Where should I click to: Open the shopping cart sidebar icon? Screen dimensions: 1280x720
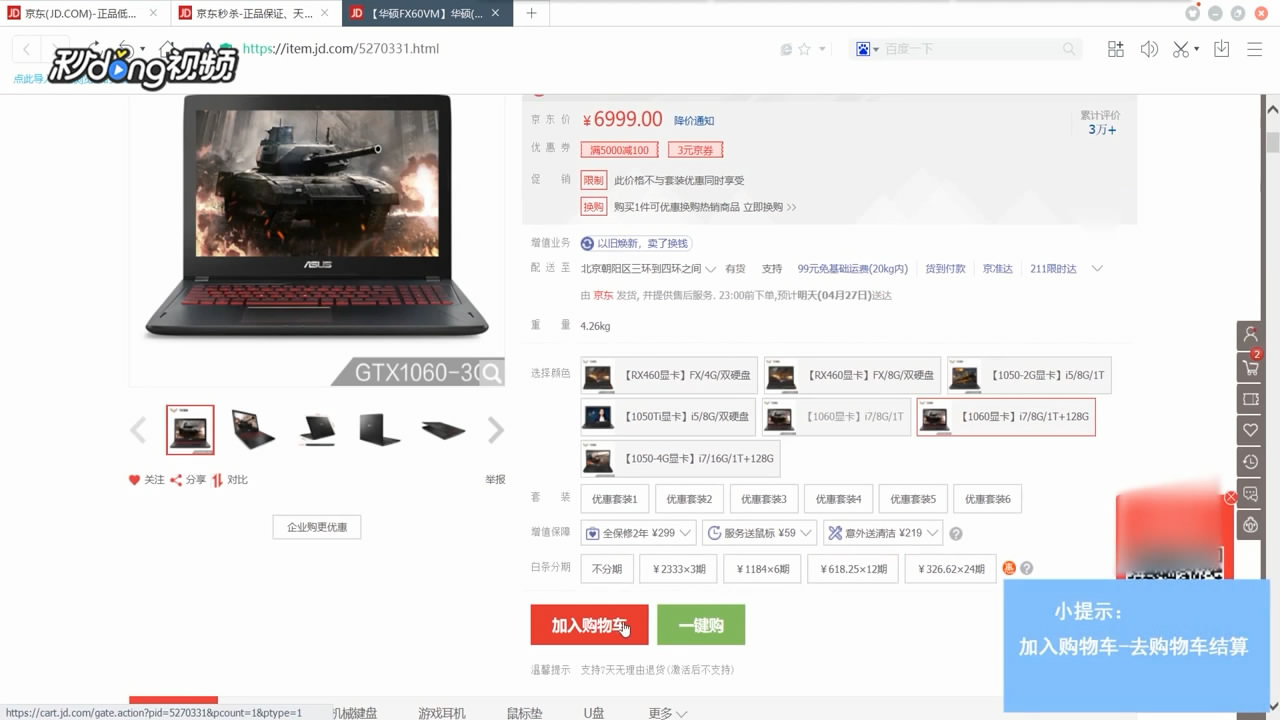pos(1249,367)
